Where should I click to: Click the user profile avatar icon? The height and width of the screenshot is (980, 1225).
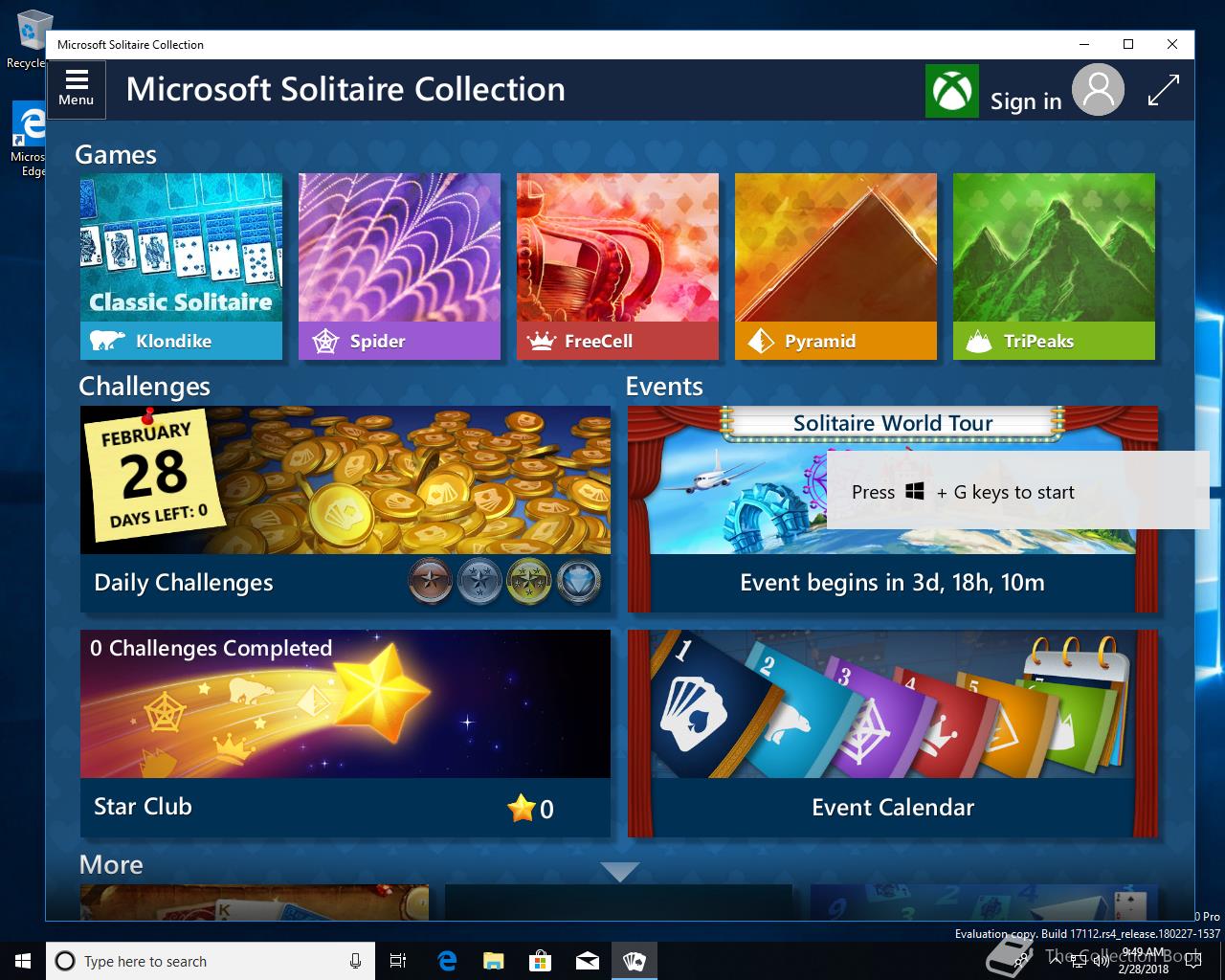(1098, 90)
